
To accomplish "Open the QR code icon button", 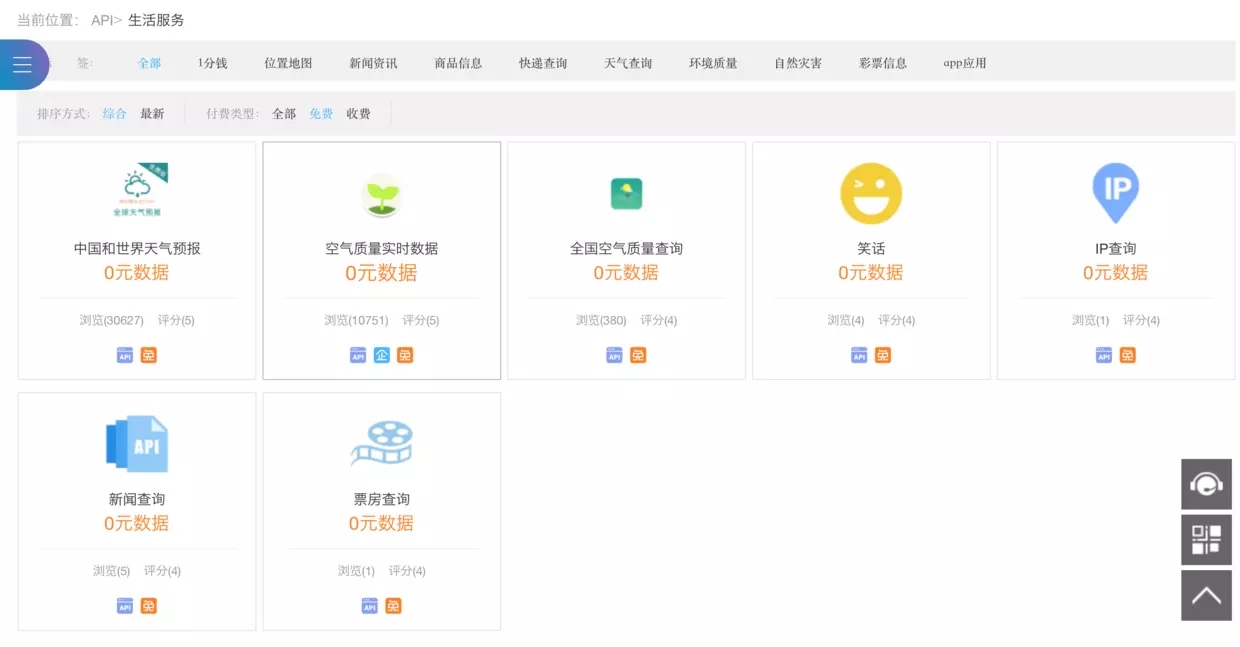I will [1206, 540].
